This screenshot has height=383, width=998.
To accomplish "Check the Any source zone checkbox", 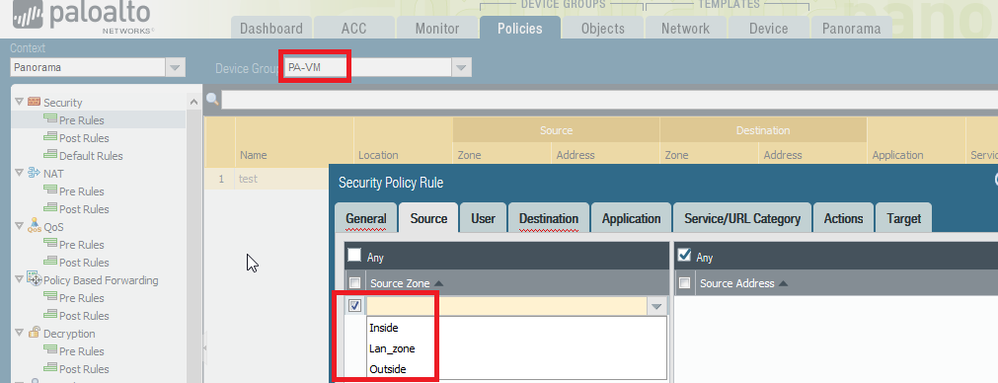I will 355,256.
